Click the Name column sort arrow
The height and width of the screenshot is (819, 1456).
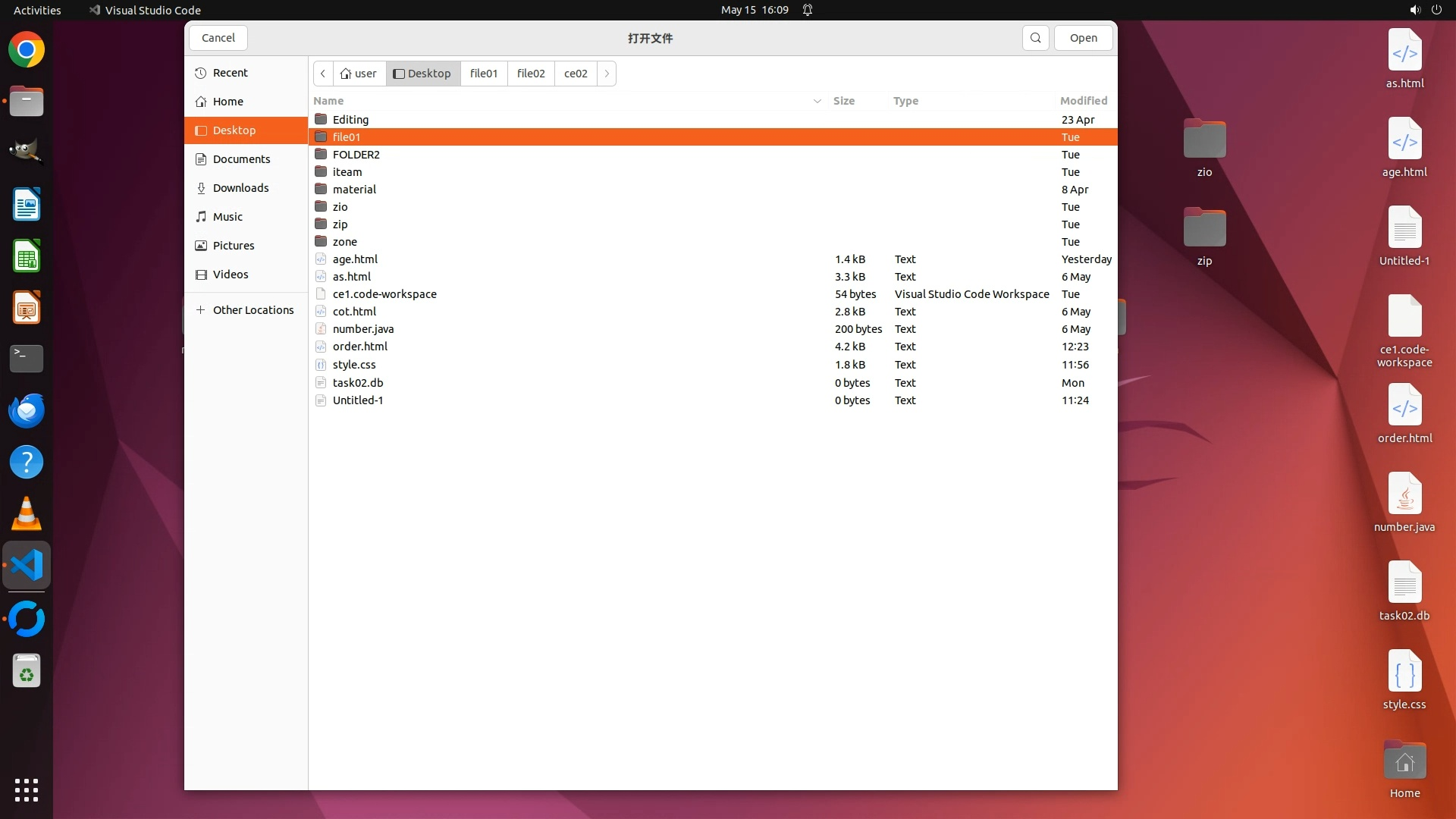click(x=817, y=101)
